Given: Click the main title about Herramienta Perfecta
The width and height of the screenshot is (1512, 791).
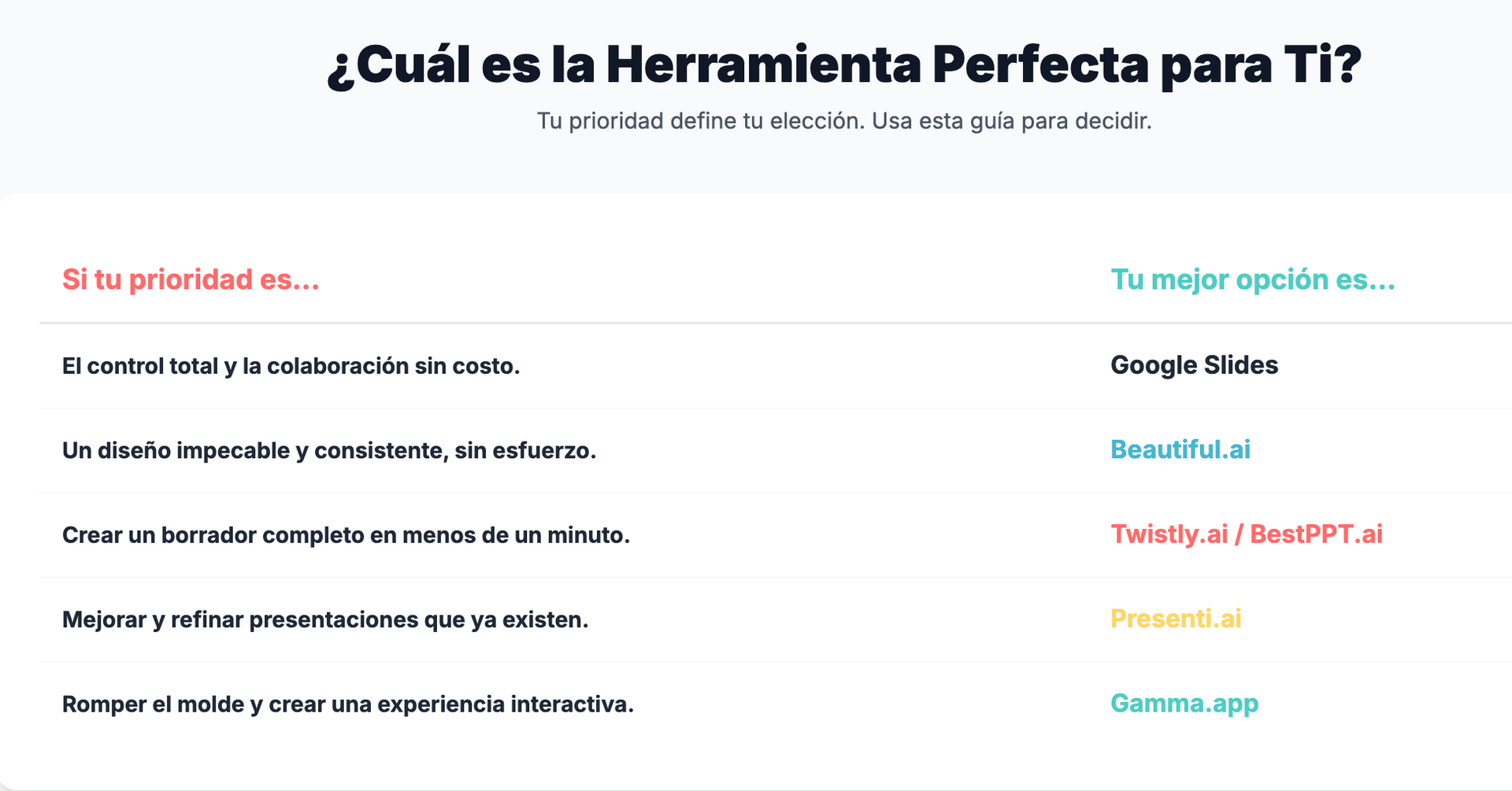Looking at the screenshot, I should tap(844, 65).
